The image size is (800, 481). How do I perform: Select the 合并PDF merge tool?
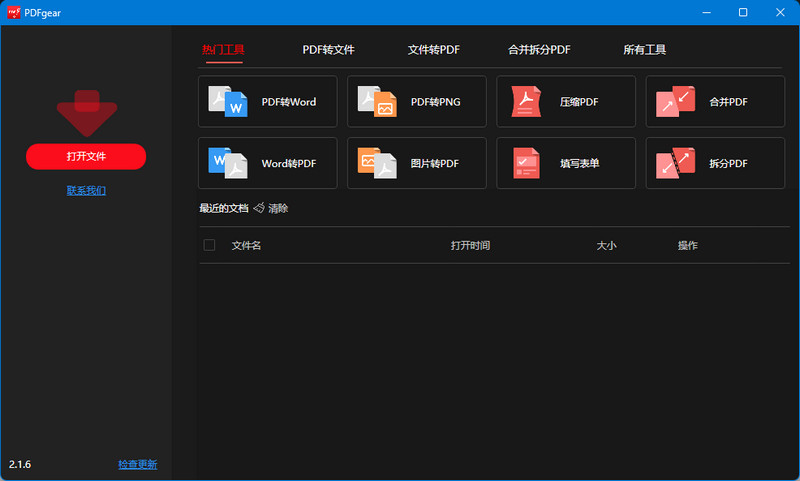[714, 102]
